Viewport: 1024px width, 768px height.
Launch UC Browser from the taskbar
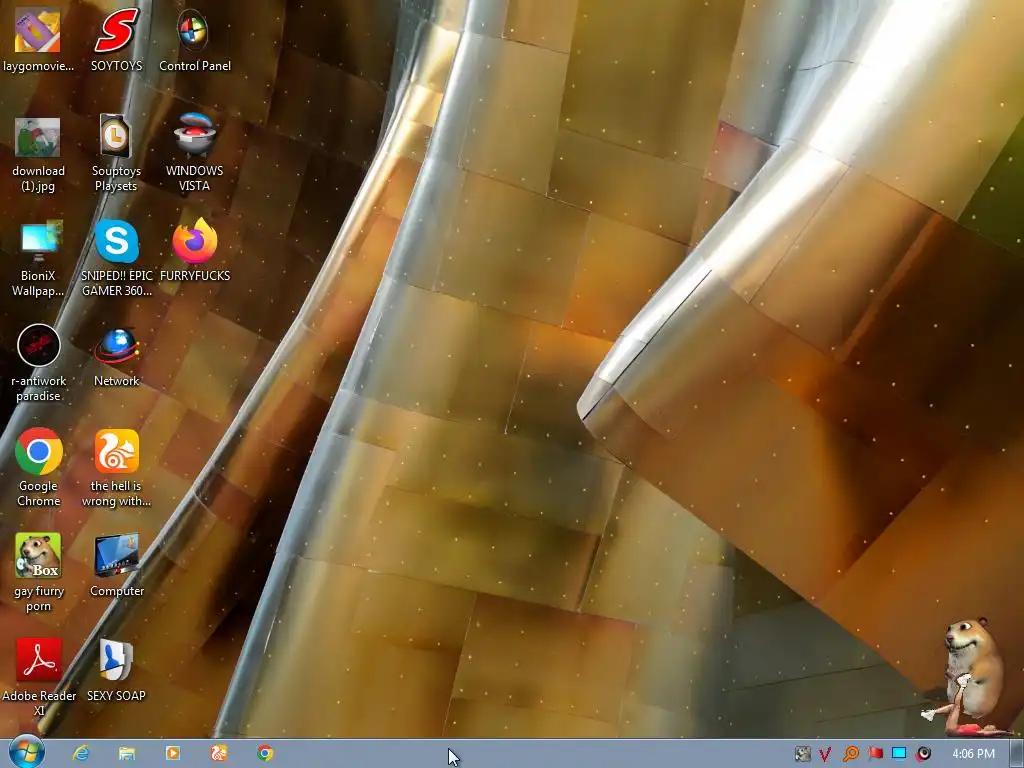click(x=219, y=754)
